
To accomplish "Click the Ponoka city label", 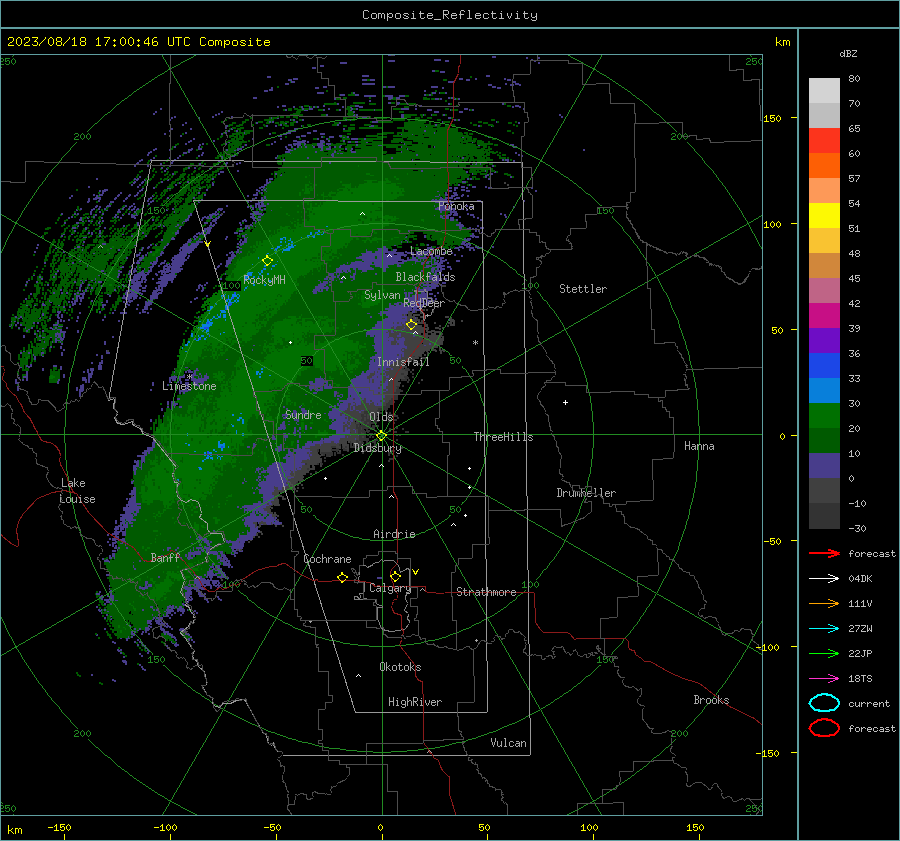I will 456,206.
